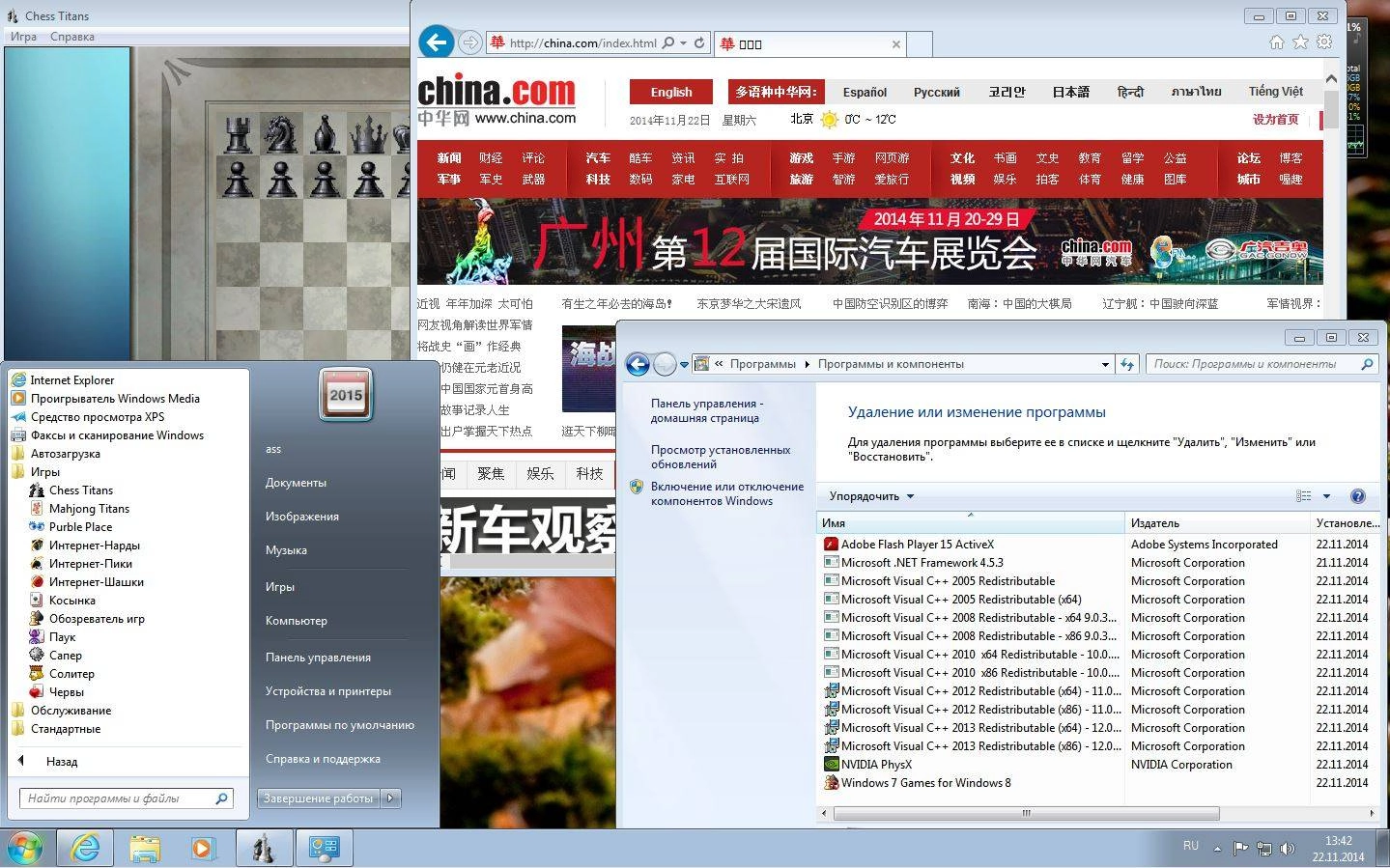This screenshot has width=1390, height=868.
Task: Launch Internet Explorer from the Start menu list
Action: pyautogui.click(x=71, y=380)
